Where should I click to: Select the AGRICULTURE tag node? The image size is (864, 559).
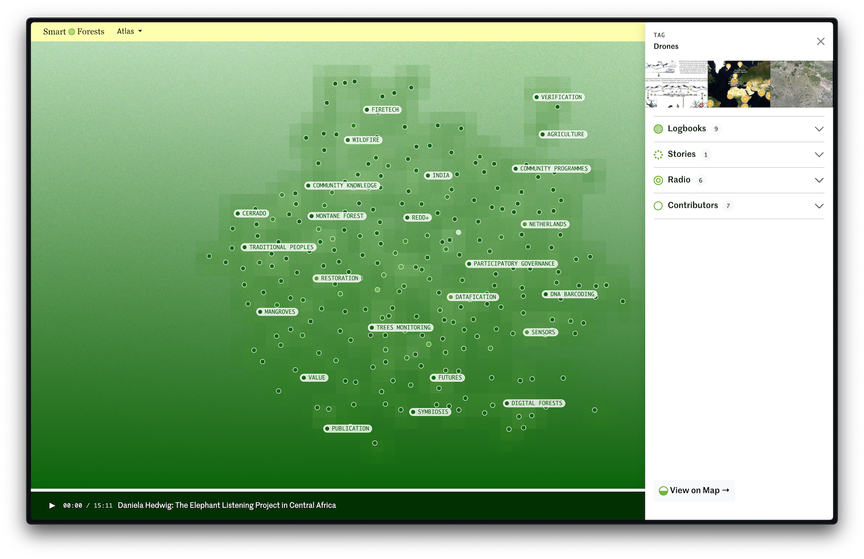click(x=563, y=135)
